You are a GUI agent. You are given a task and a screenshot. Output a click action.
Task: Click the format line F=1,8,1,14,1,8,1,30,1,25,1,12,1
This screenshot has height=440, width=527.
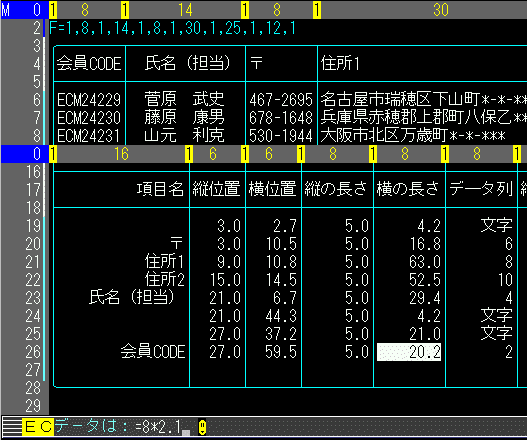(x=172, y=28)
